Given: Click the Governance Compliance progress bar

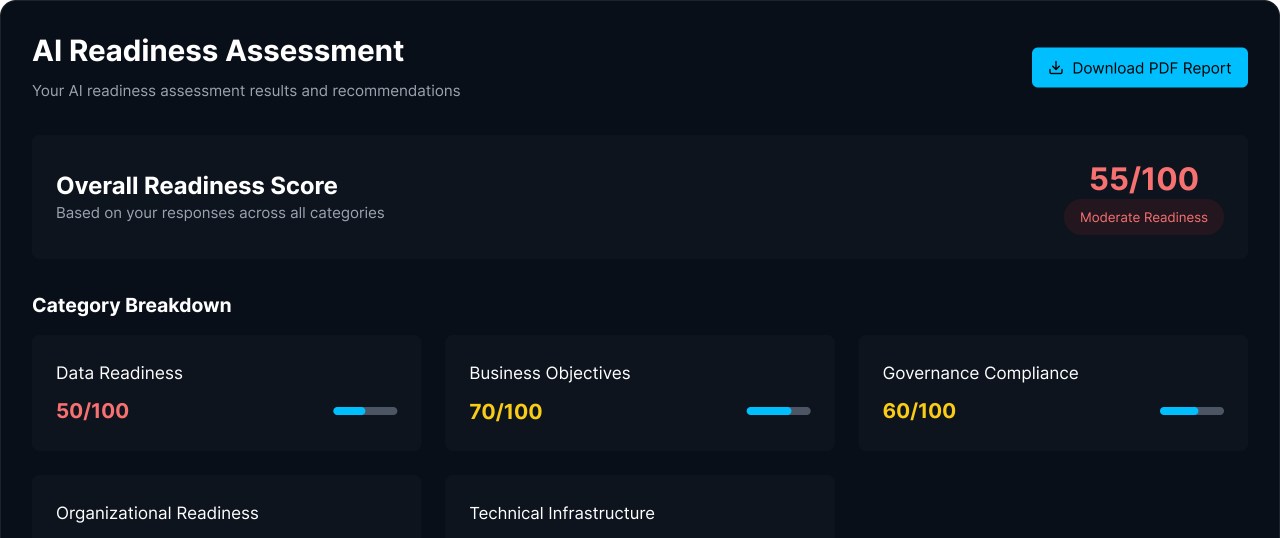Looking at the screenshot, I should [1192, 411].
